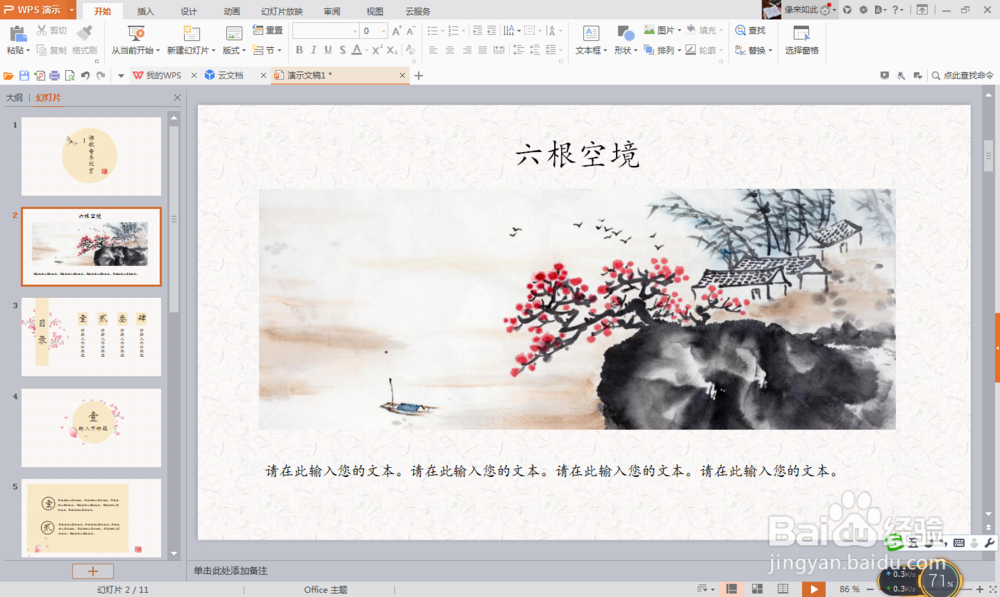
Task: Switch to Reading view icon in status bar
Action: pos(783,589)
